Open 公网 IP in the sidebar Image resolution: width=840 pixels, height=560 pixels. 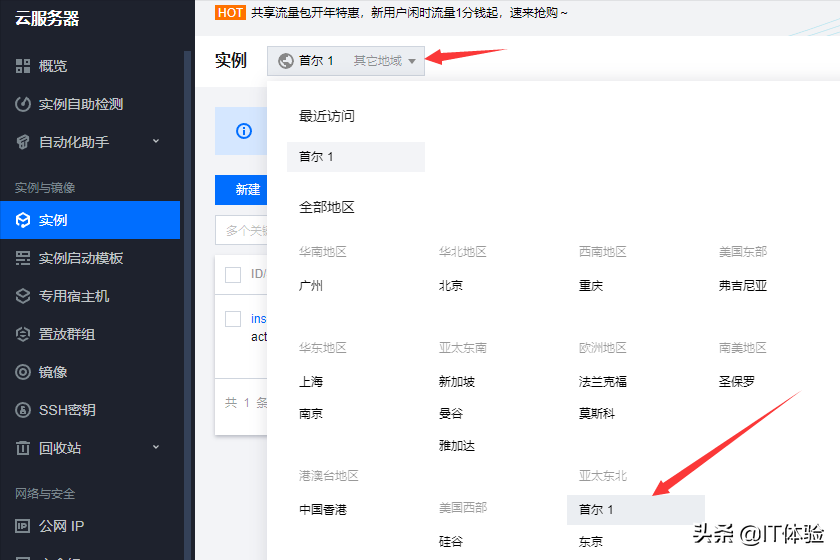90,526
